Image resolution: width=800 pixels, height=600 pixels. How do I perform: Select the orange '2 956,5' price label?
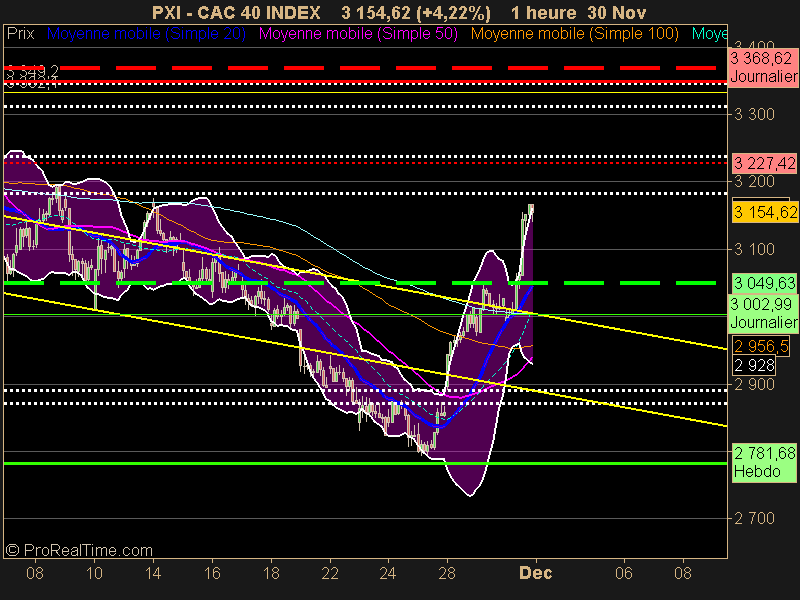point(761,346)
